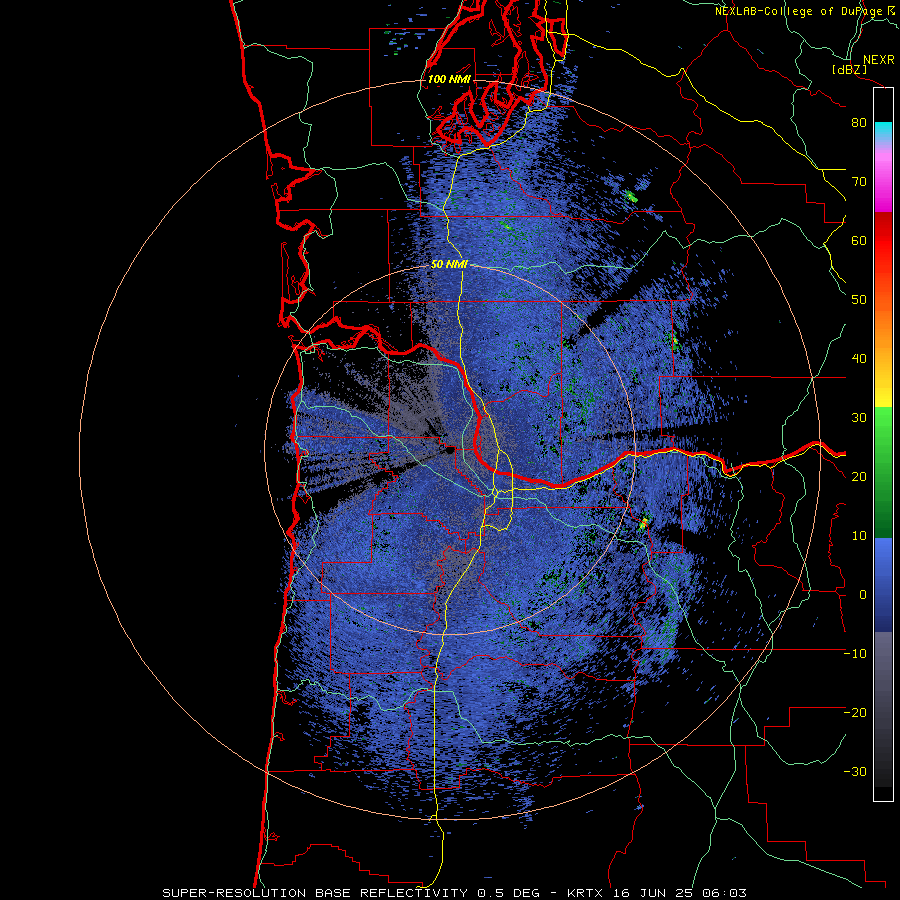The height and width of the screenshot is (900, 900).
Task: Click the 50 value on the dBZ scale
Action: coord(859,300)
